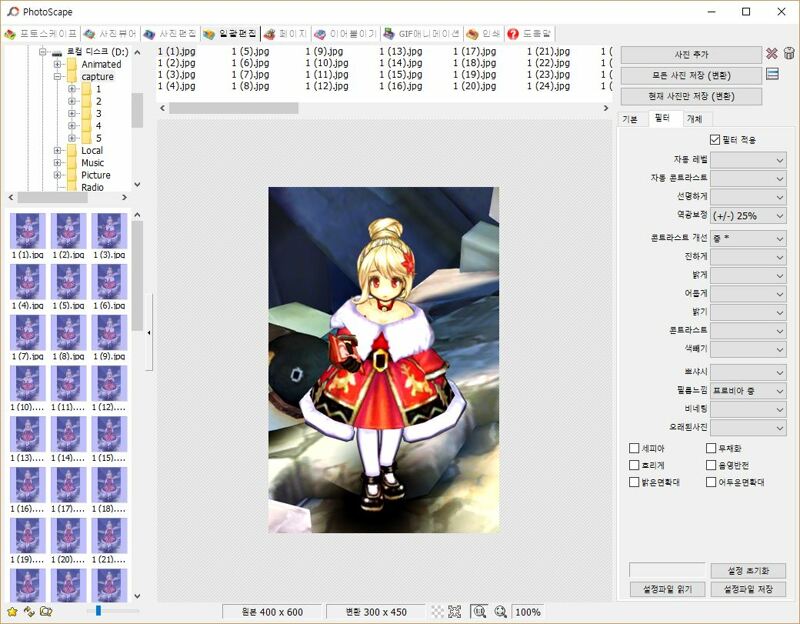Enable the 세피아 checkbox
The width and height of the screenshot is (800, 624).
coord(634,448)
